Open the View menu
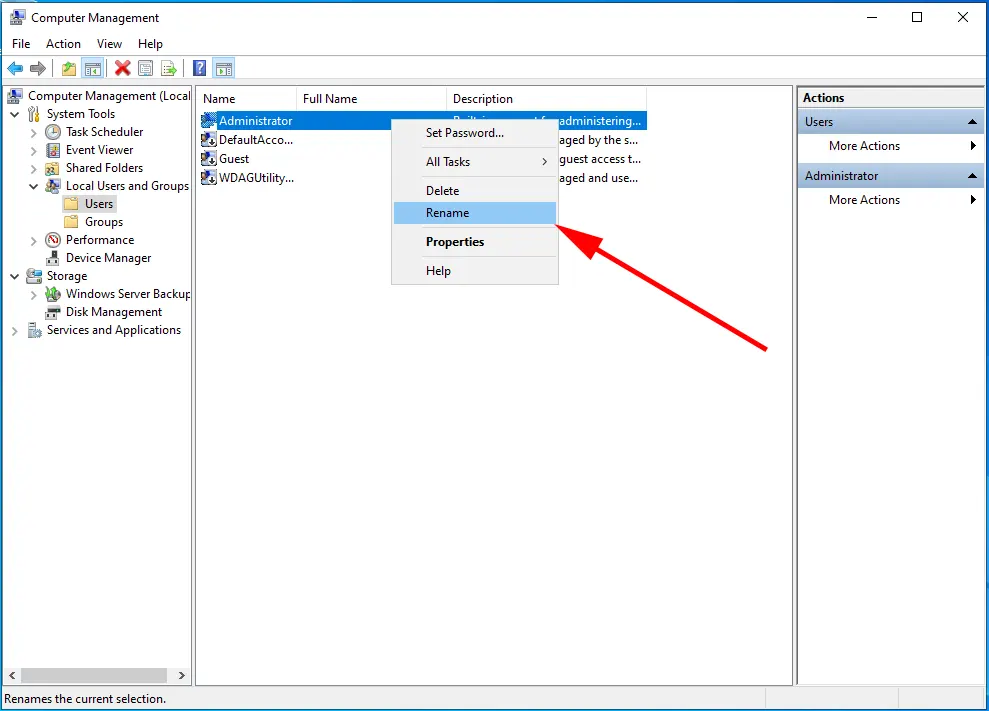Screen dimensions: 989x711 109,44
